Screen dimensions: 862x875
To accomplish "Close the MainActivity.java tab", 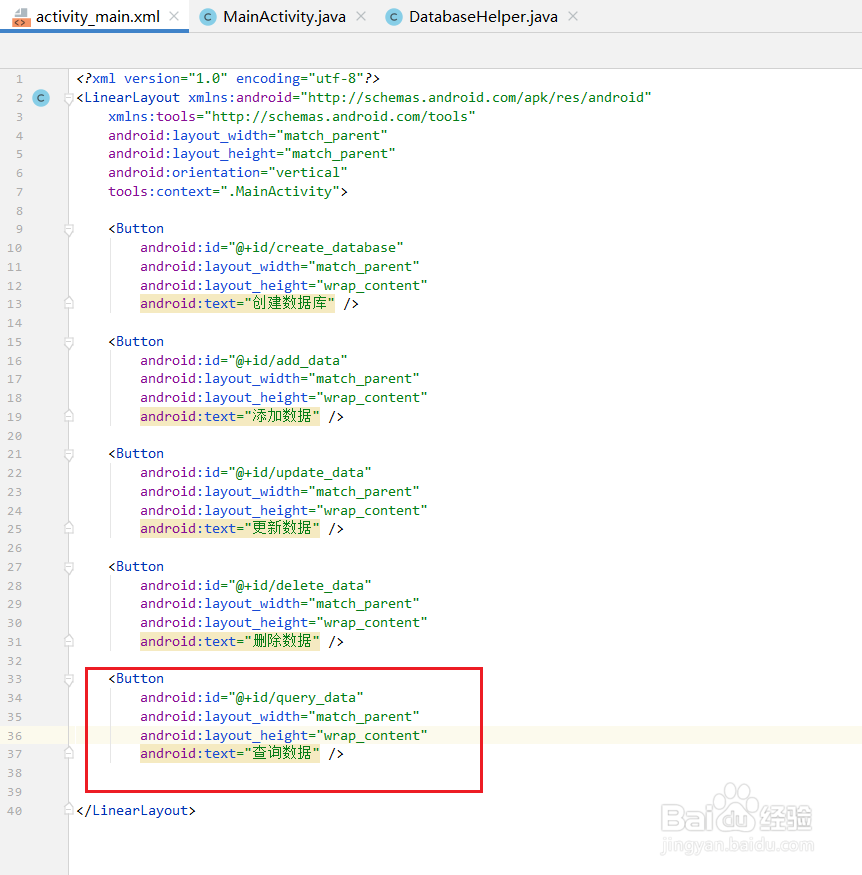I will [361, 17].
